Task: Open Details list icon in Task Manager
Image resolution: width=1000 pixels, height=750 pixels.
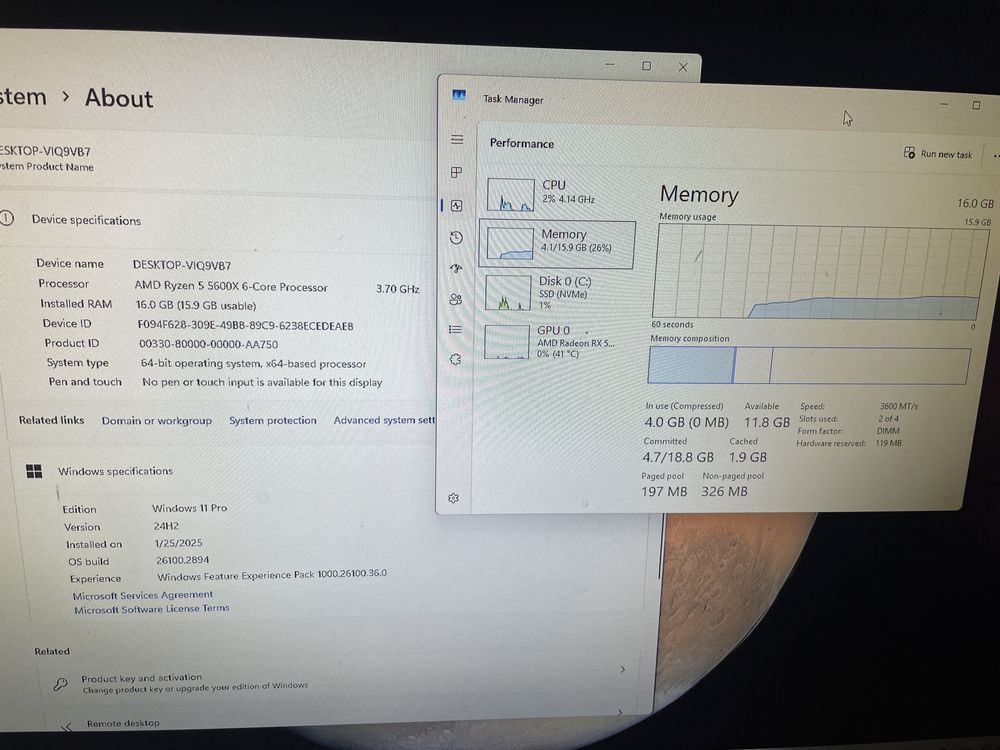Action: click(455, 330)
